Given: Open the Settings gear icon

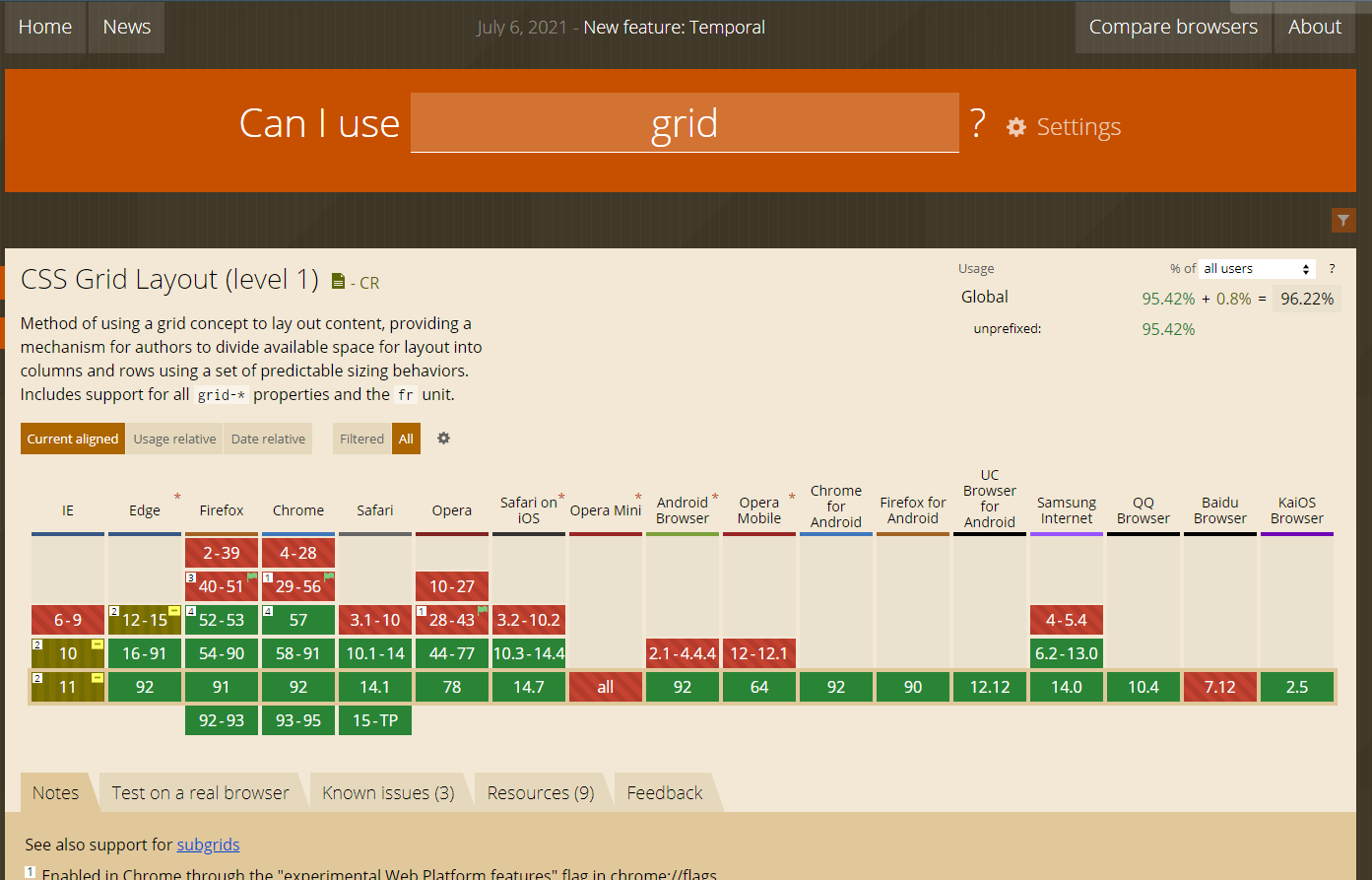Looking at the screenshot, I should [1016, 127].
